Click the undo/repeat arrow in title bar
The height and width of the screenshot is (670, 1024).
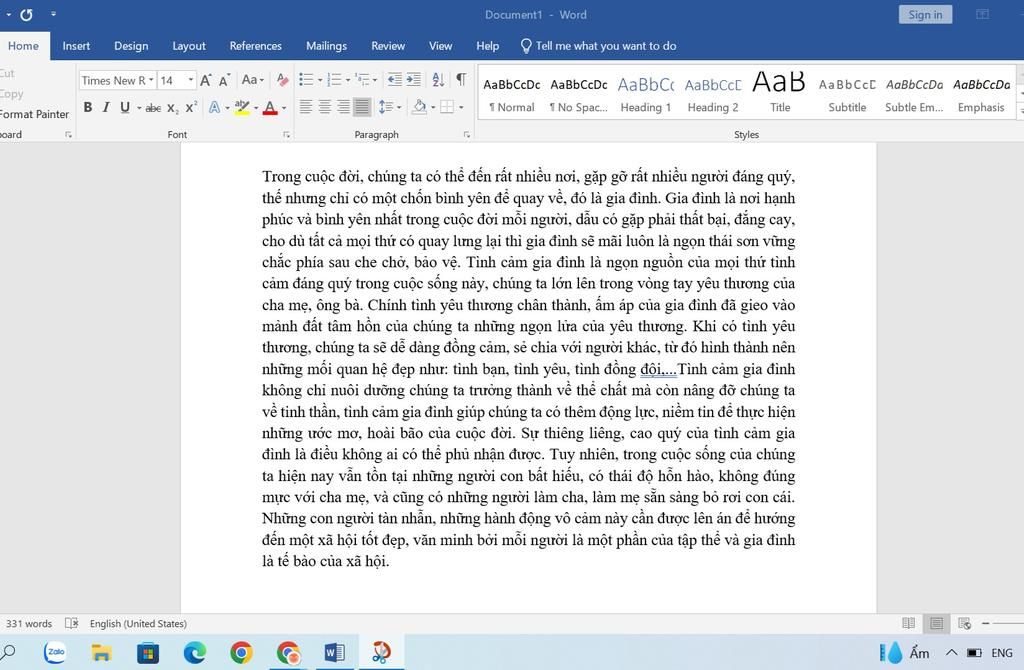tap(26, 14)
